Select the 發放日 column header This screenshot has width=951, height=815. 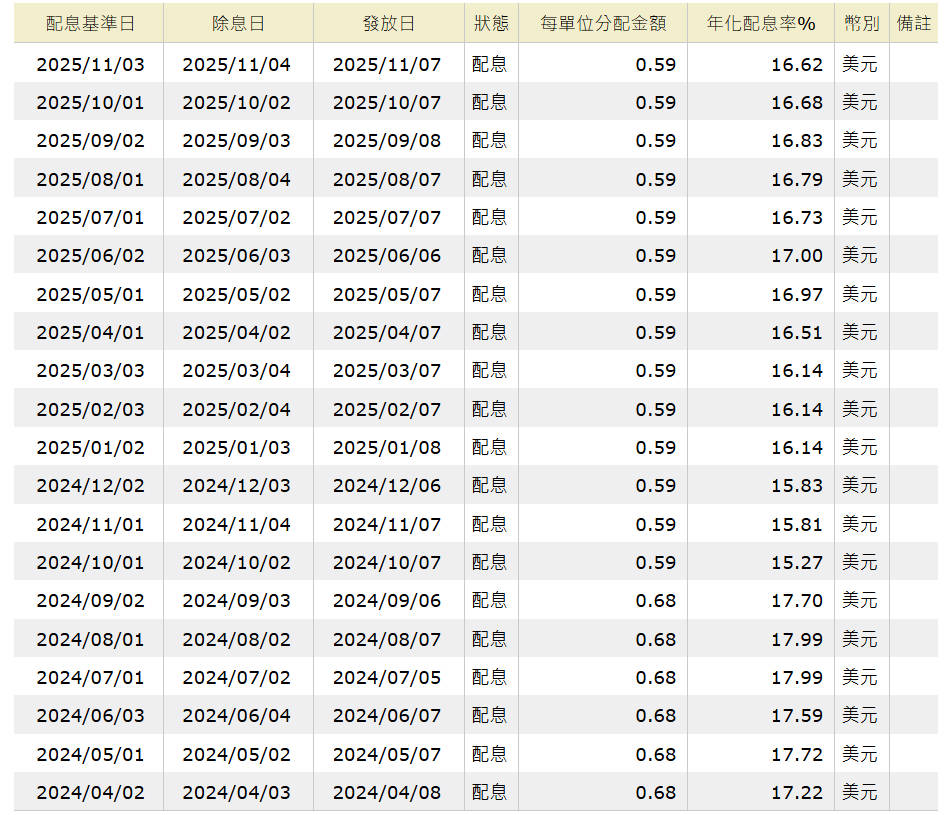click(x=388, y=24)
